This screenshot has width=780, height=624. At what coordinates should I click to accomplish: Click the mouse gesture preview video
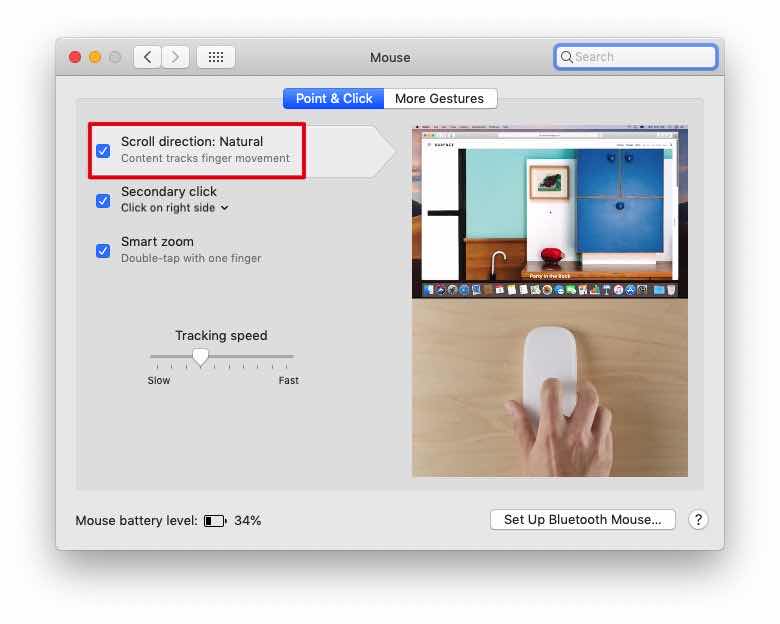[x=550, y=301]
